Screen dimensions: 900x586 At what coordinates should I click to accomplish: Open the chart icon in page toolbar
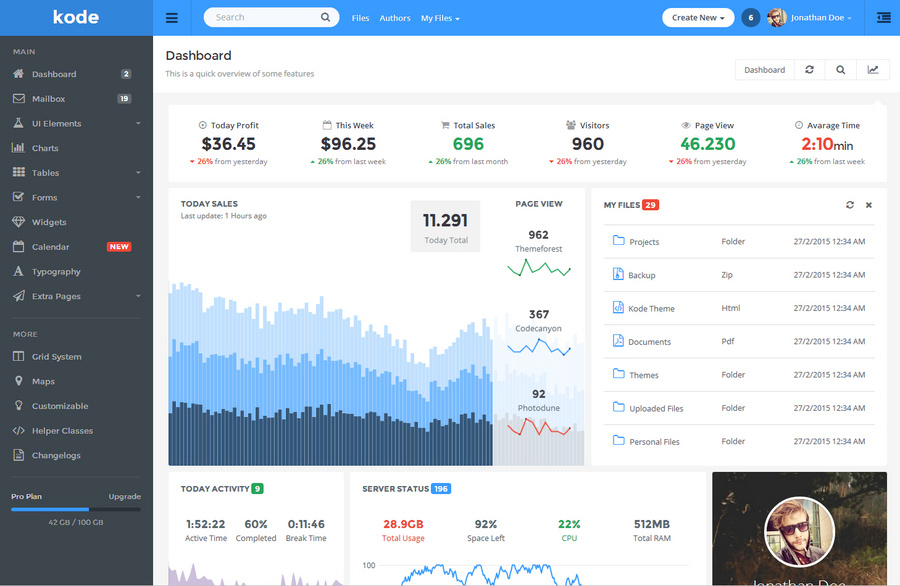(x=872, y=69)
